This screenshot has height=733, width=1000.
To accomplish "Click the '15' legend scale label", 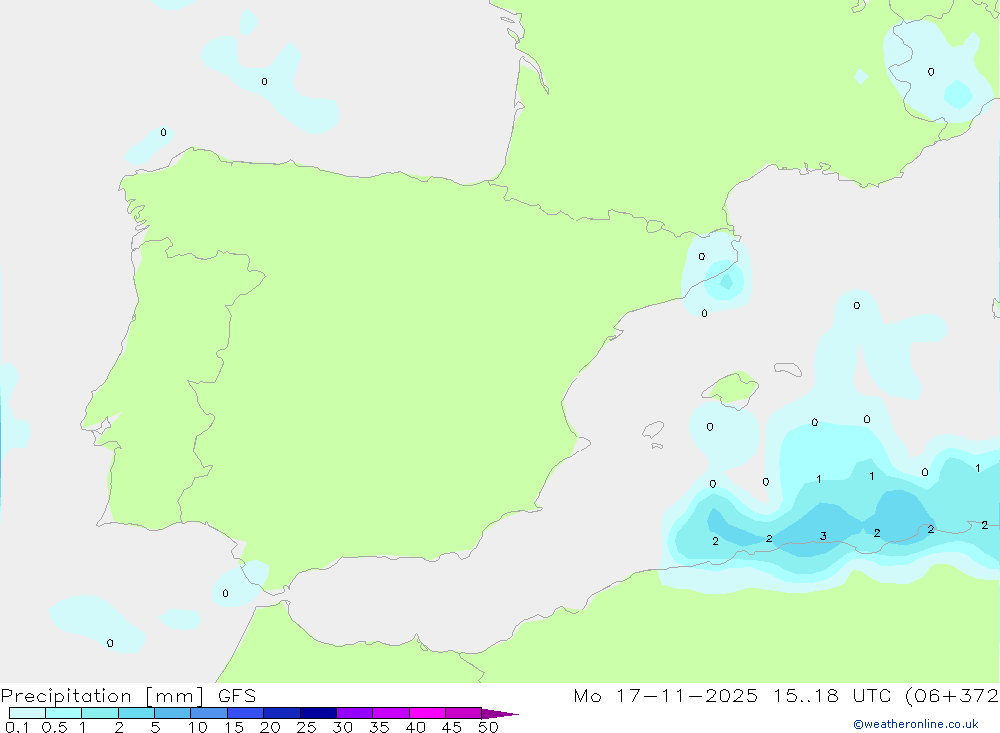I will coord(233,727).
